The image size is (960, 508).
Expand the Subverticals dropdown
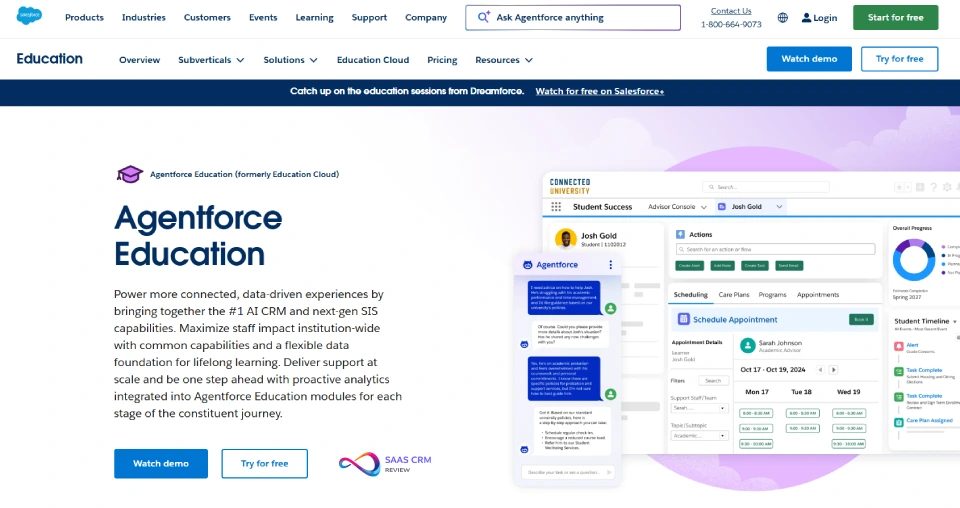pos(211,60)
